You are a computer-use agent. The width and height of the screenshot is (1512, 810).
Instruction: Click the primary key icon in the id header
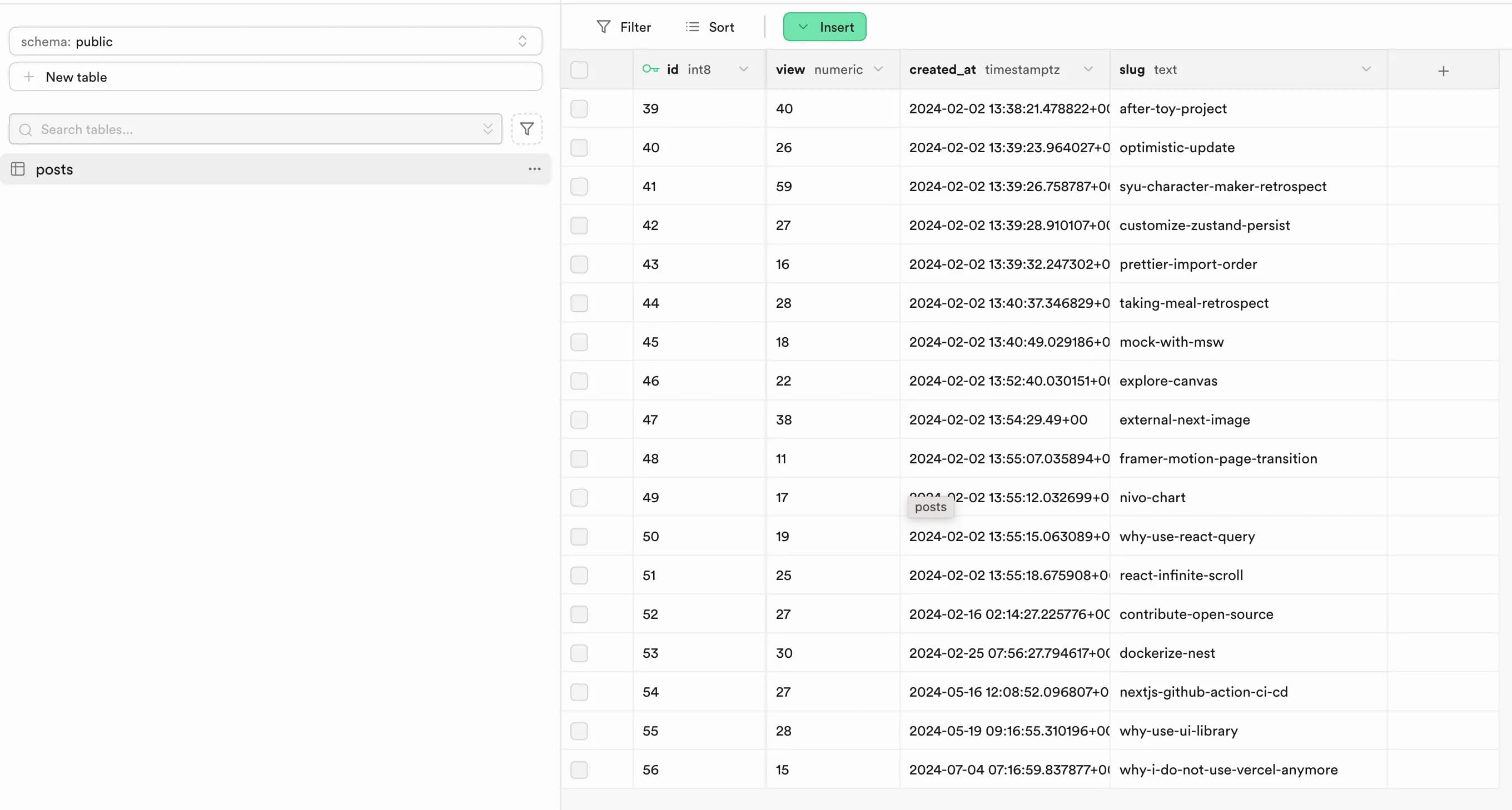pos(650,69)
